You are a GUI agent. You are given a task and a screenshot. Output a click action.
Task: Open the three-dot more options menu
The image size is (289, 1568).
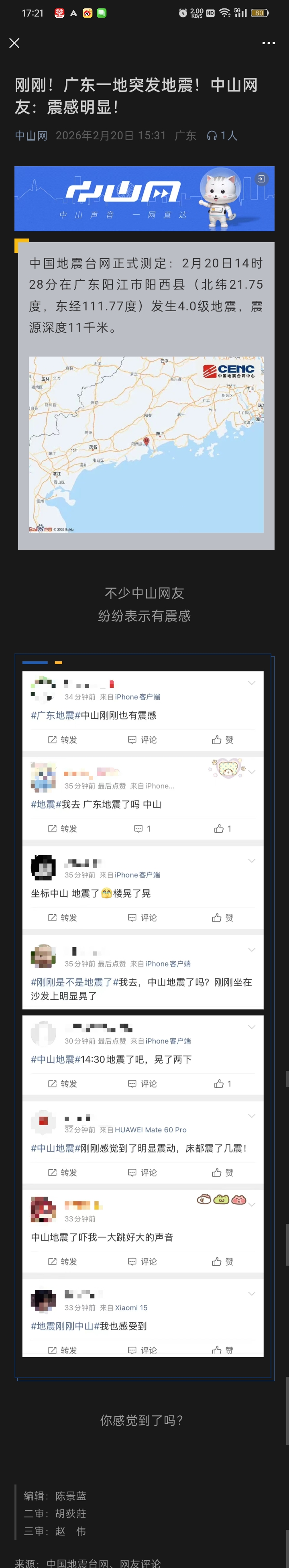click(268, 43)
